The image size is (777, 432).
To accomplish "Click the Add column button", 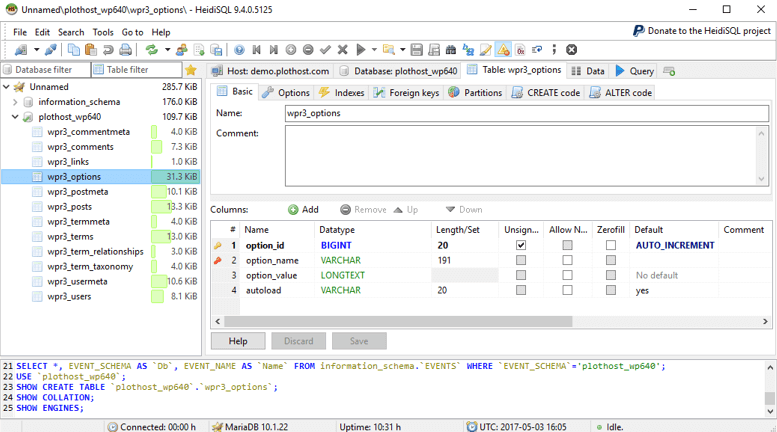I will coord(304,210).
